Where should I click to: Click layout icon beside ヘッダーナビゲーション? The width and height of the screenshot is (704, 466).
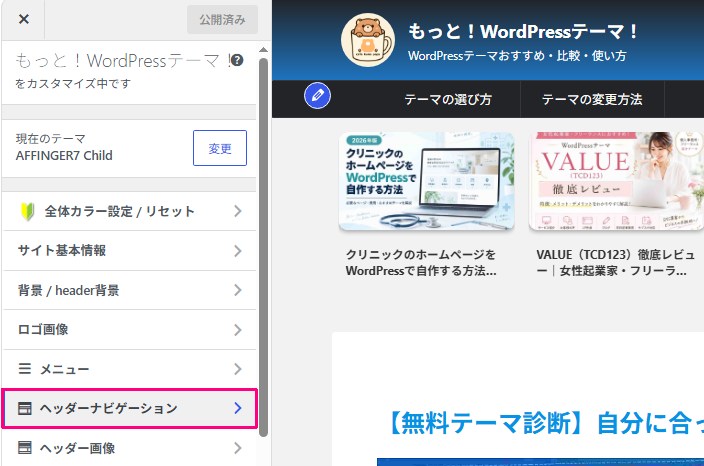25,408
